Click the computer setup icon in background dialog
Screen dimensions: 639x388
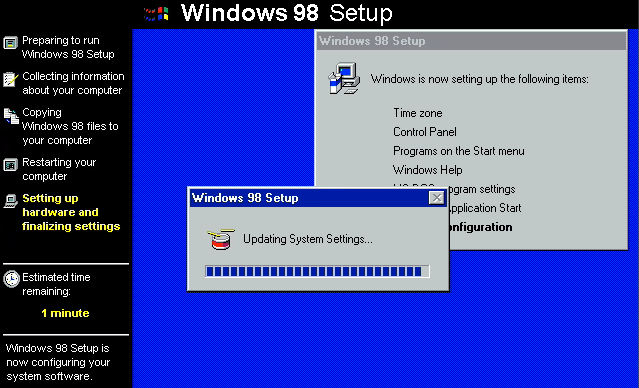(x=344, y=78)
